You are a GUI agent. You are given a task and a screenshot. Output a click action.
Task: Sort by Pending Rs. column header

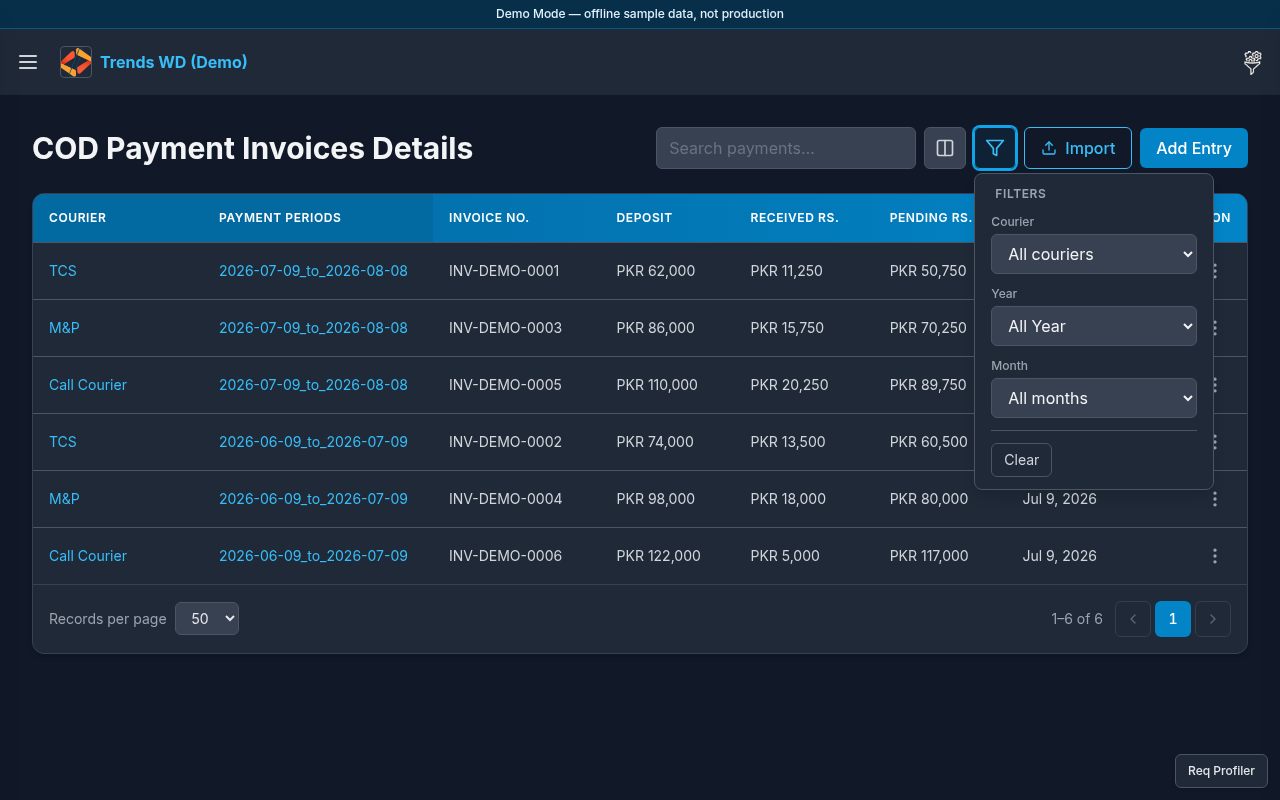tap(930, 218)
